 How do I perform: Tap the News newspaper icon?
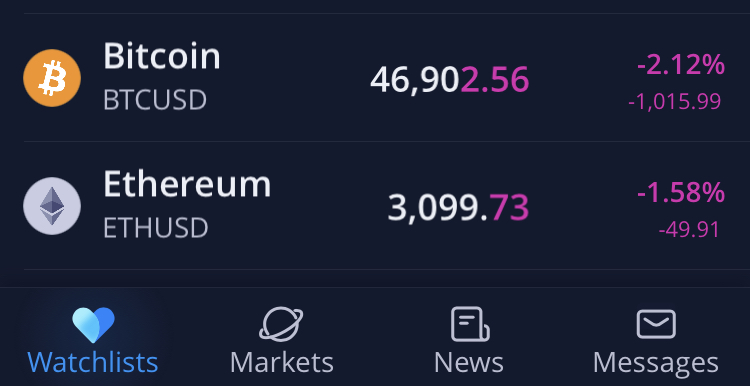[x=469, y=324]
